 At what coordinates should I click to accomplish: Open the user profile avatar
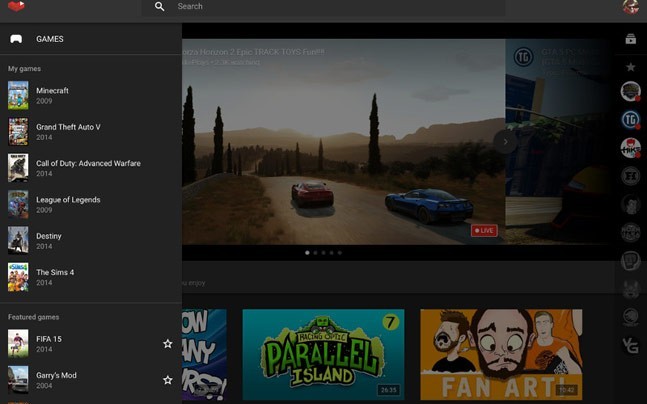(x=630, y=7)
